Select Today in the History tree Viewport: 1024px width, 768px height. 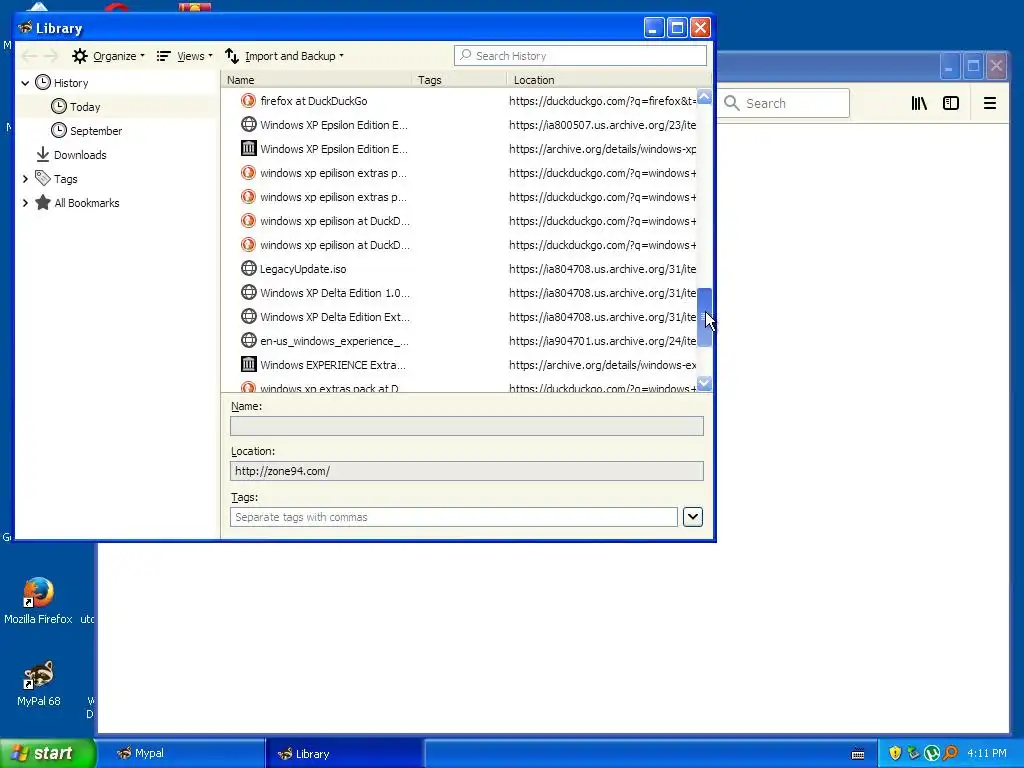[85, 107]
